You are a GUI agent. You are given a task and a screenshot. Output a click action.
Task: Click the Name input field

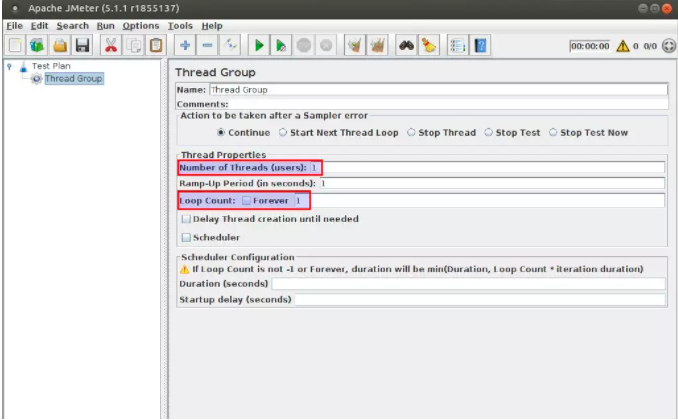[438, 90]
